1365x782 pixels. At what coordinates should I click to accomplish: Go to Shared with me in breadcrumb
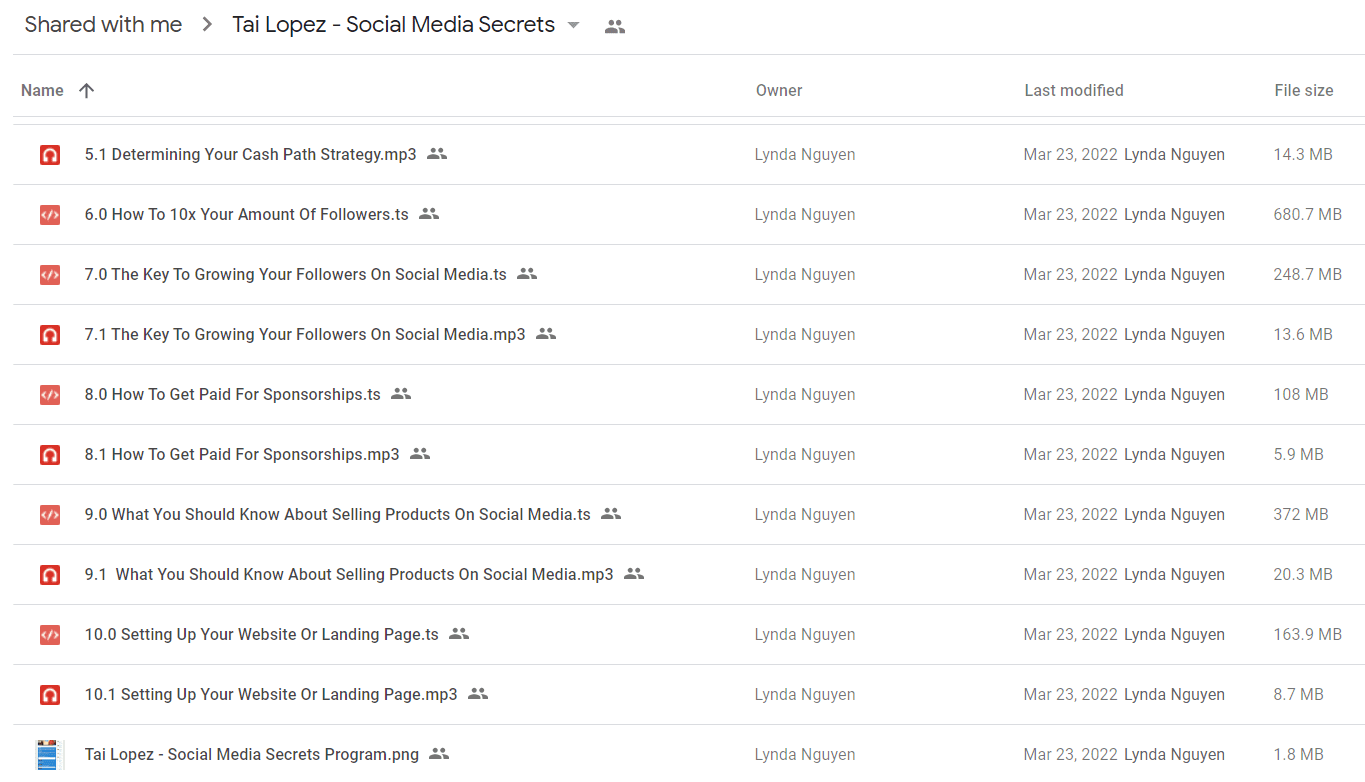(103, 25)
